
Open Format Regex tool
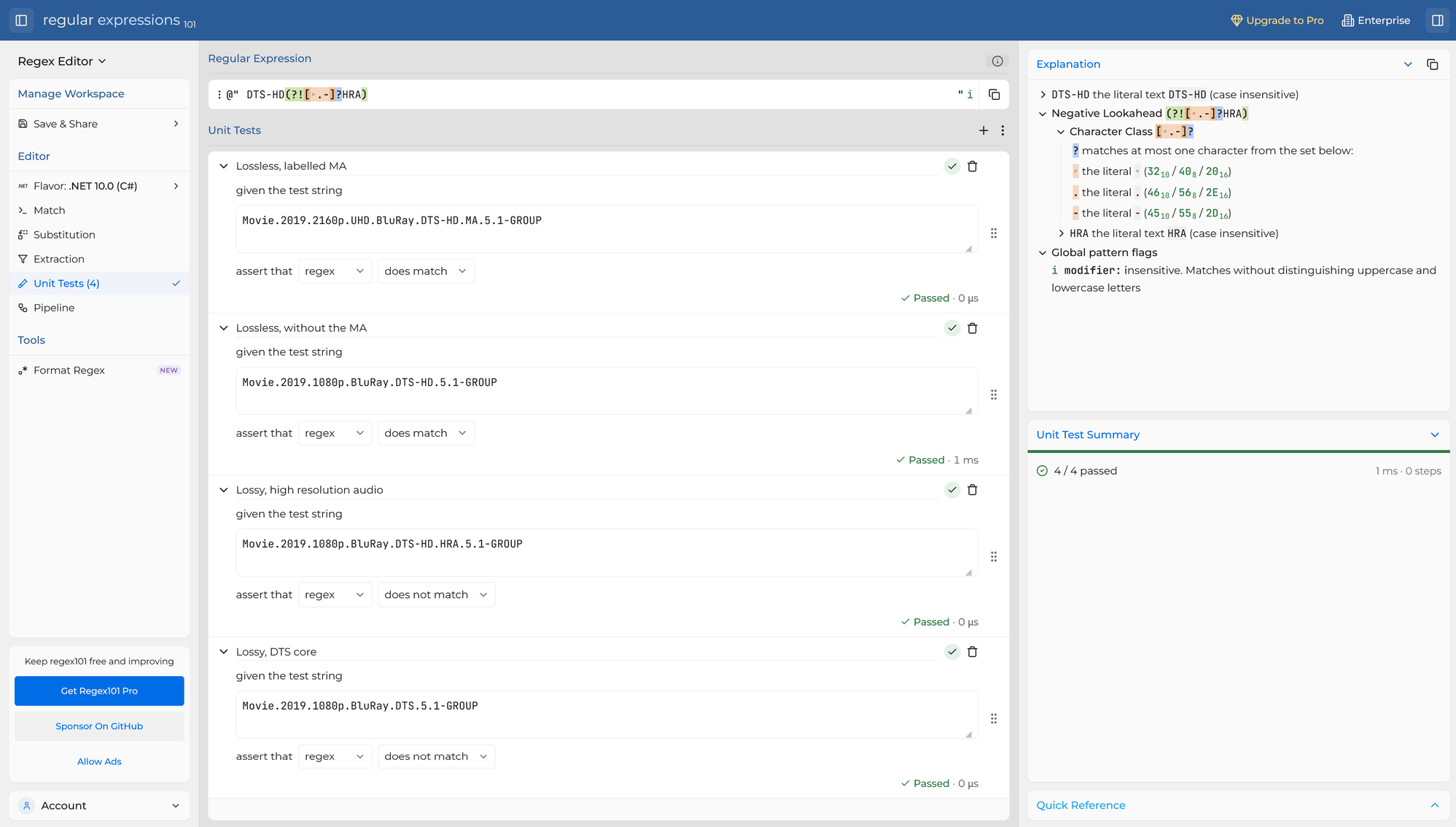pos(99,370)
